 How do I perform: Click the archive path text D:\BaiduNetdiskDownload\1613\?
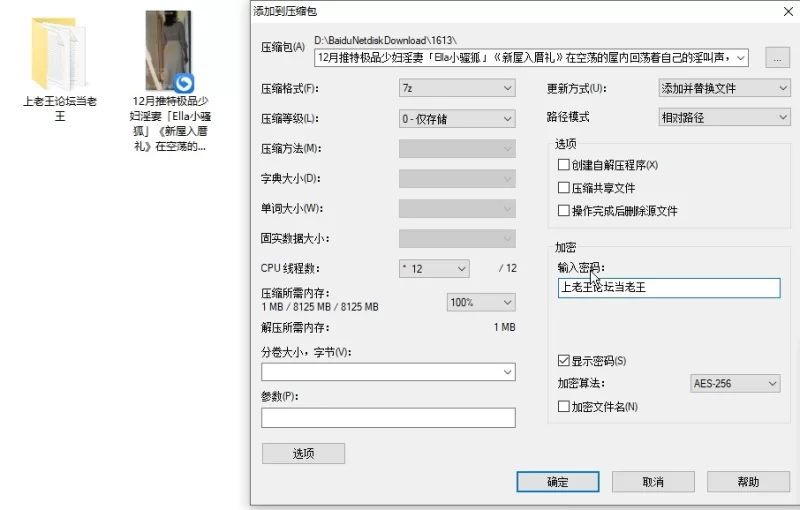386,40
